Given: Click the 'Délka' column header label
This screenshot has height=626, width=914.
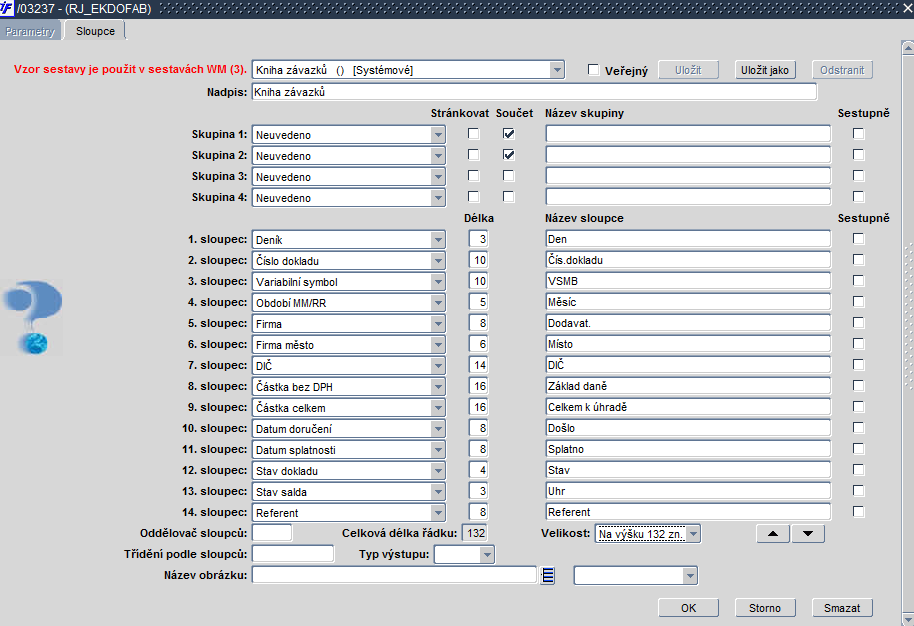Looking at the screenshot, I should pos(479,218).
